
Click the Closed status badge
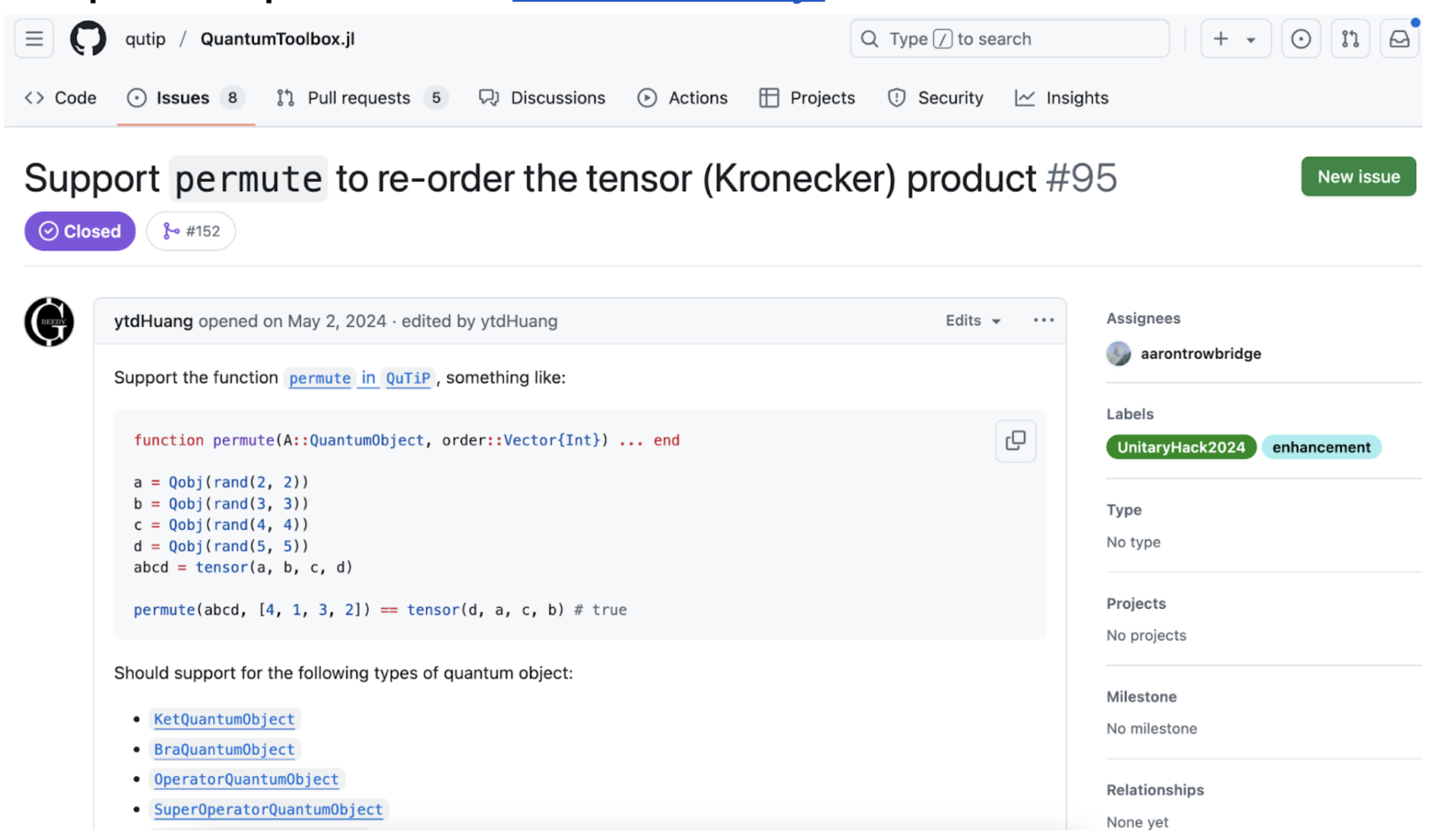click(x=80, y=231)
